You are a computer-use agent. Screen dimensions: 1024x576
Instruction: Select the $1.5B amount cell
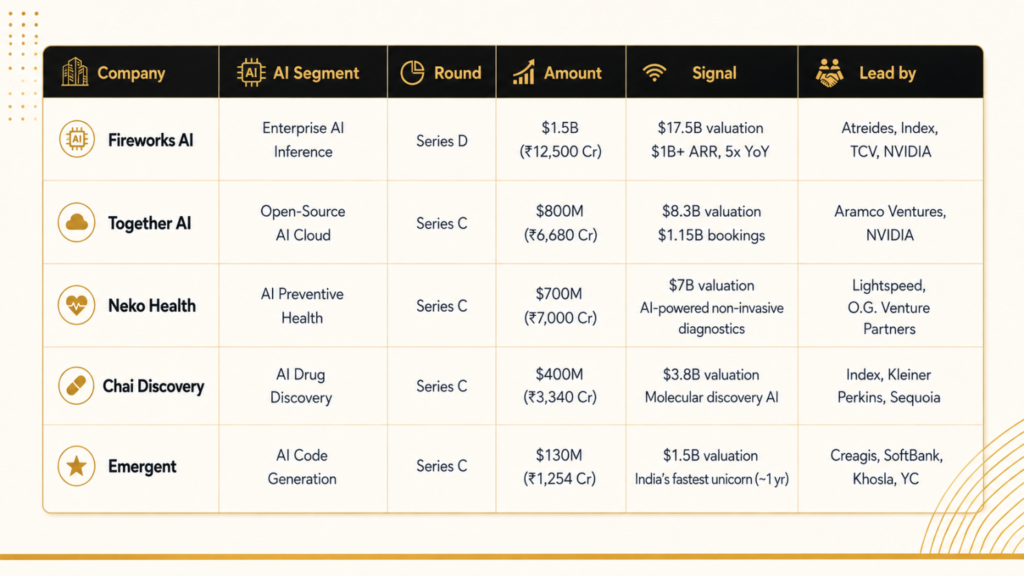[560, 140]
